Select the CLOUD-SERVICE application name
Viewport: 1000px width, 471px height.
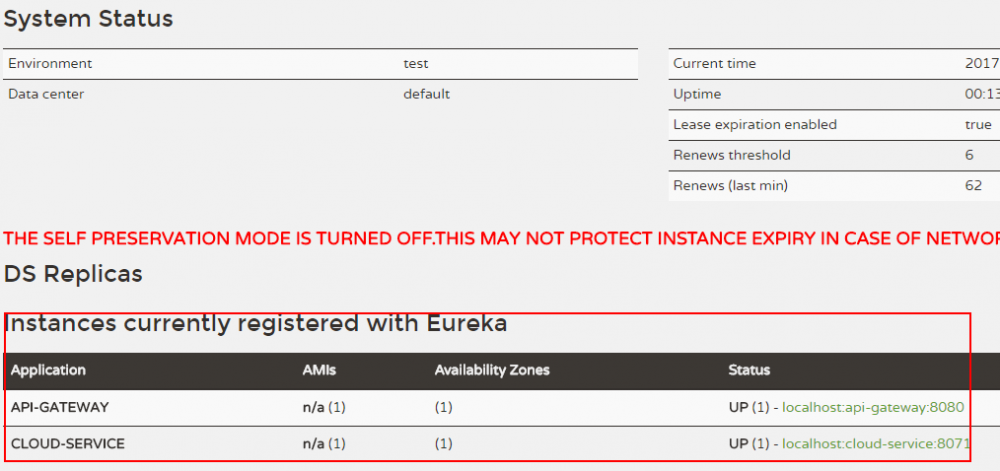(x=68, y=443)
